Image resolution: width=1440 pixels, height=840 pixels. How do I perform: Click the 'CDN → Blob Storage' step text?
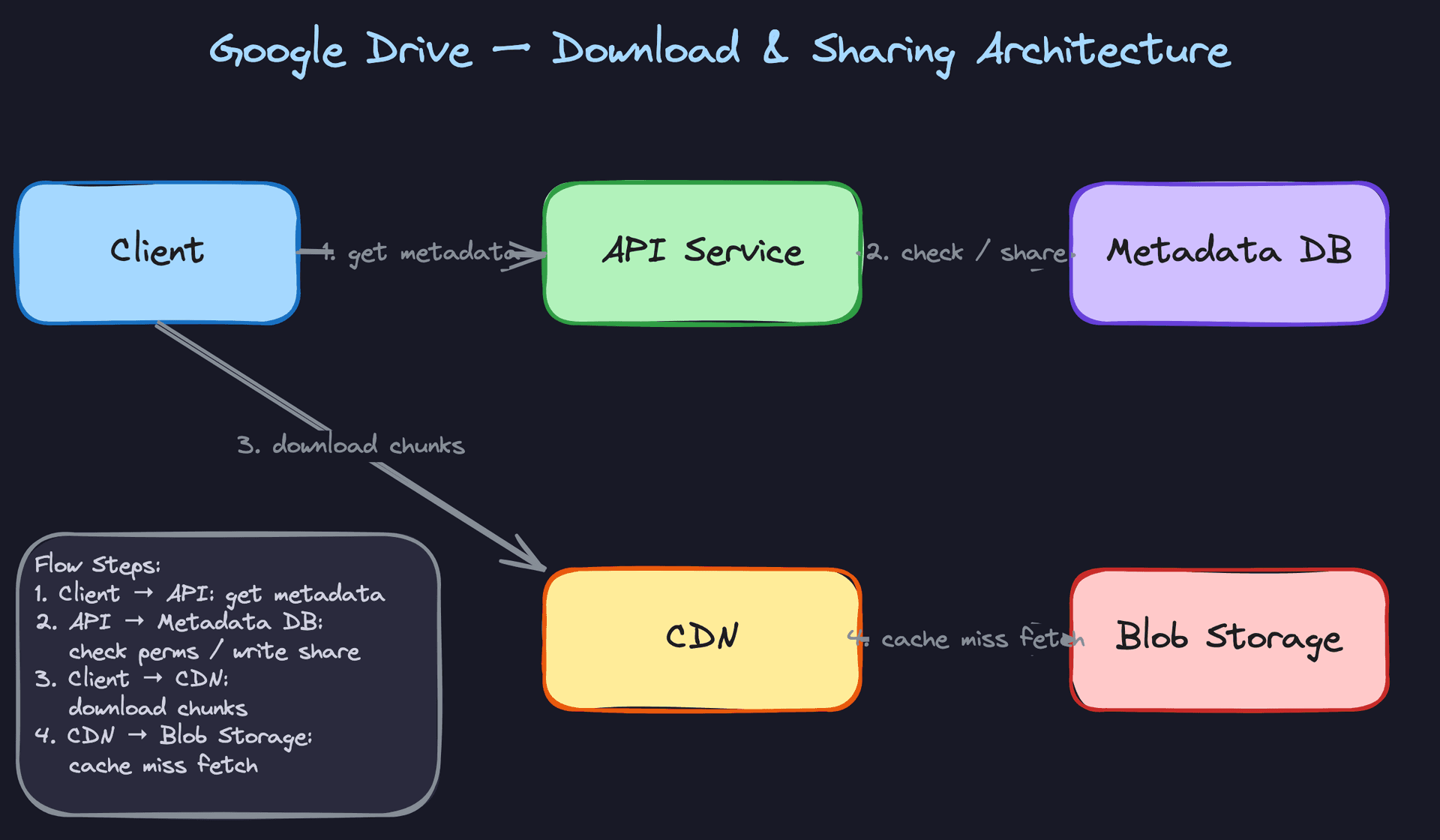coord(175,736)
